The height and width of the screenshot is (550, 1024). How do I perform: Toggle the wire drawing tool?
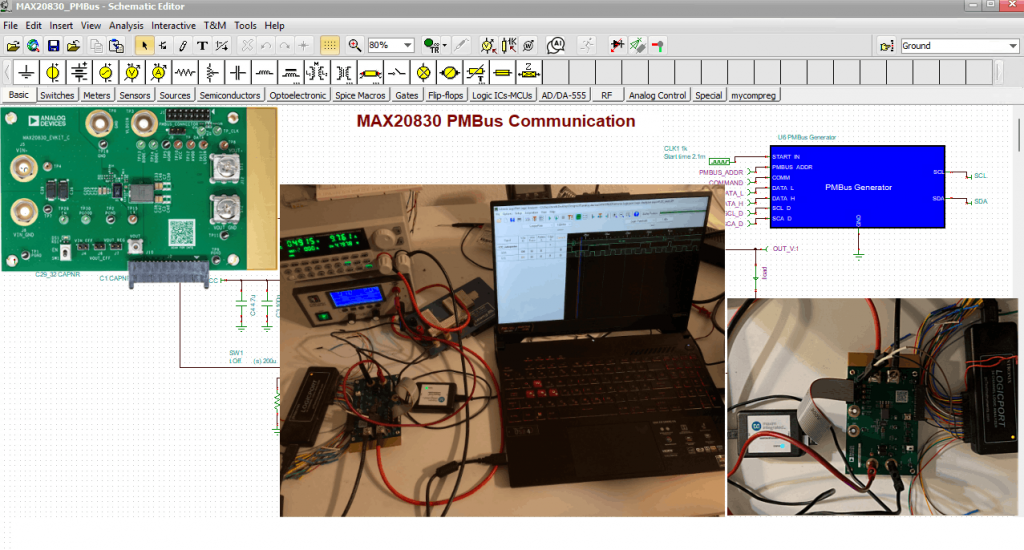pyautogui.click(x=182, y=46)
